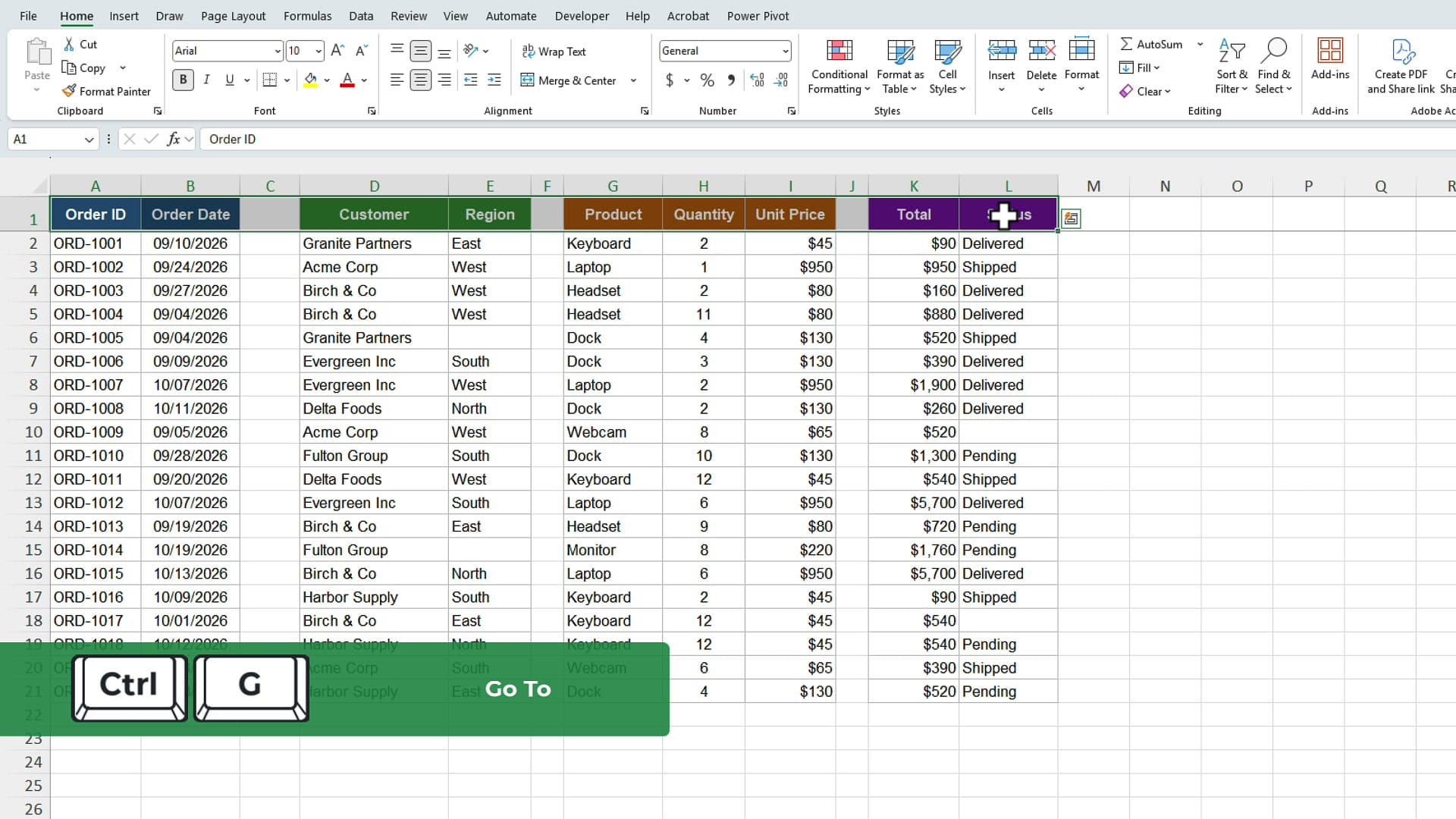This screenshot has width=1456, height=819.
Task: Expand the AutoSum dropdown arrow
Action: 1200,44
